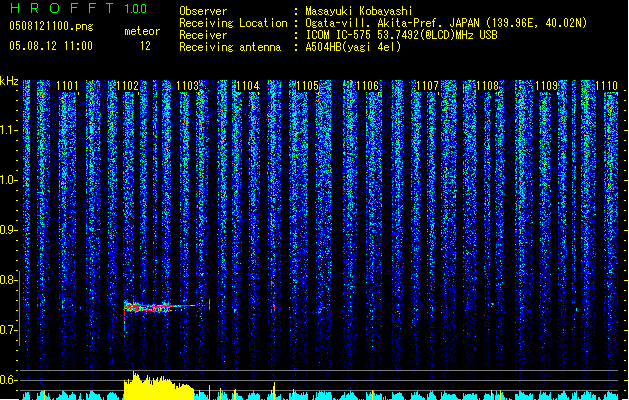629x400 pixels.
Task: Click the bright red meteor echo trace
Action: click(x=160, y=307)
